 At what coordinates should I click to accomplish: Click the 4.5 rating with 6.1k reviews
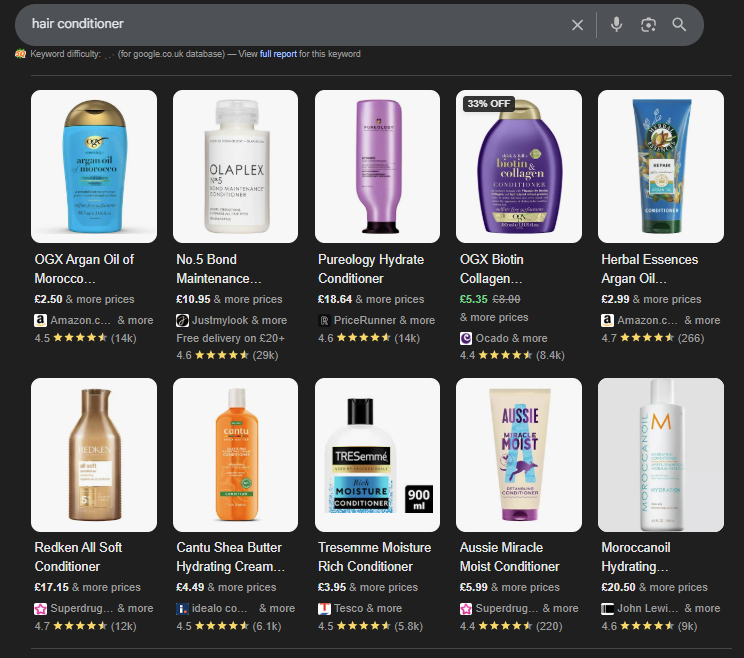229,626
